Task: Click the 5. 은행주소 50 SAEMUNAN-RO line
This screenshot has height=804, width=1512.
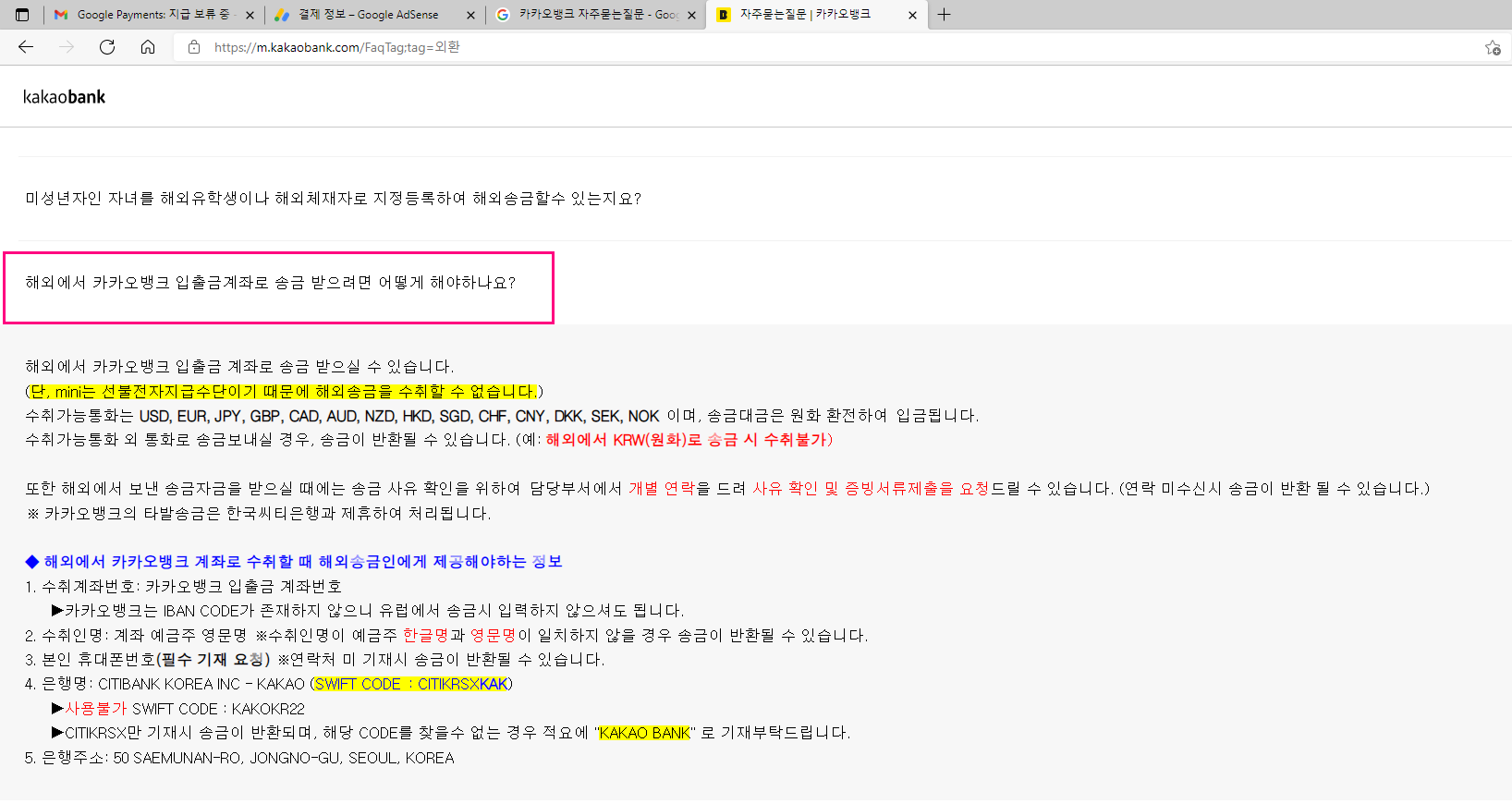Action: [239, 758]
